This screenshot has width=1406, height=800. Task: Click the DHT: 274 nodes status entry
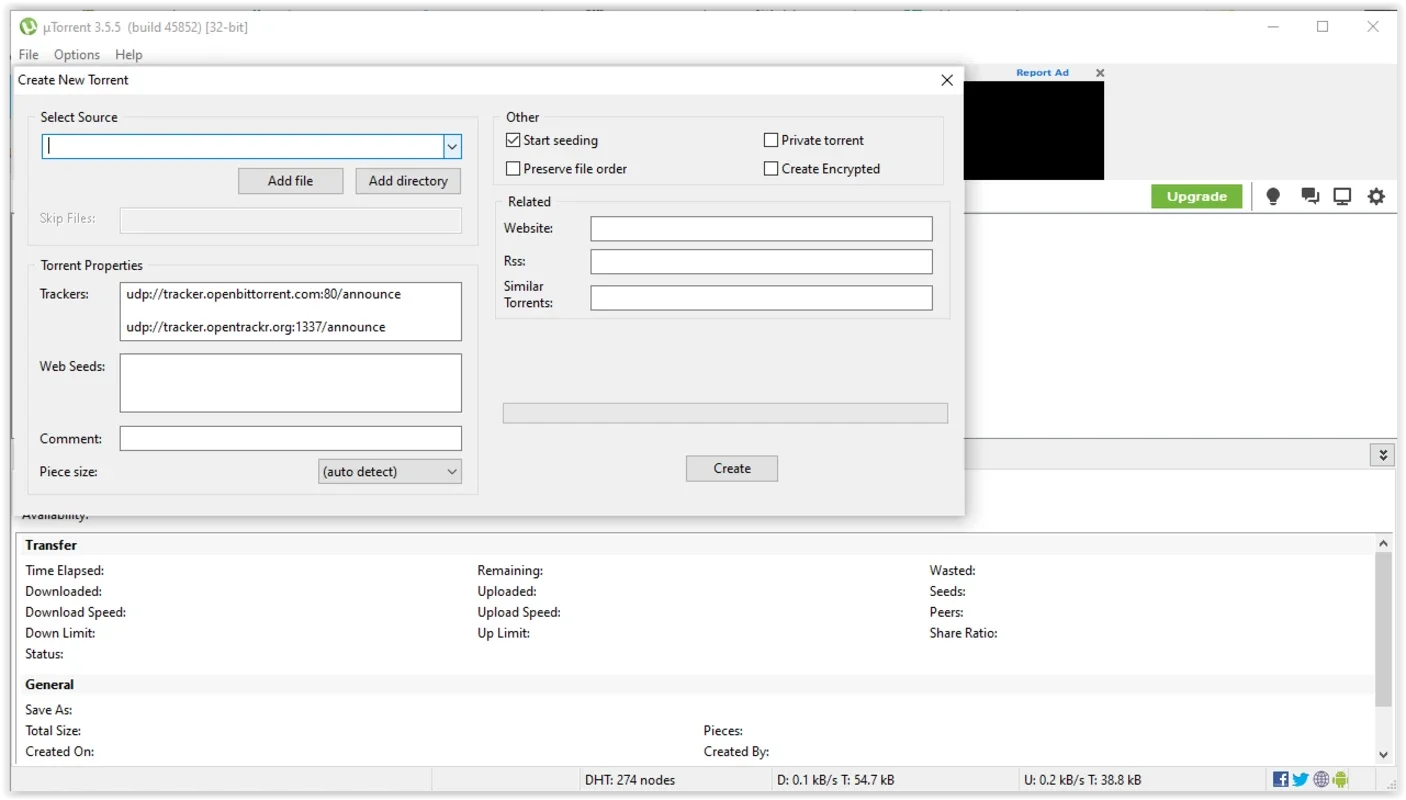629,780
